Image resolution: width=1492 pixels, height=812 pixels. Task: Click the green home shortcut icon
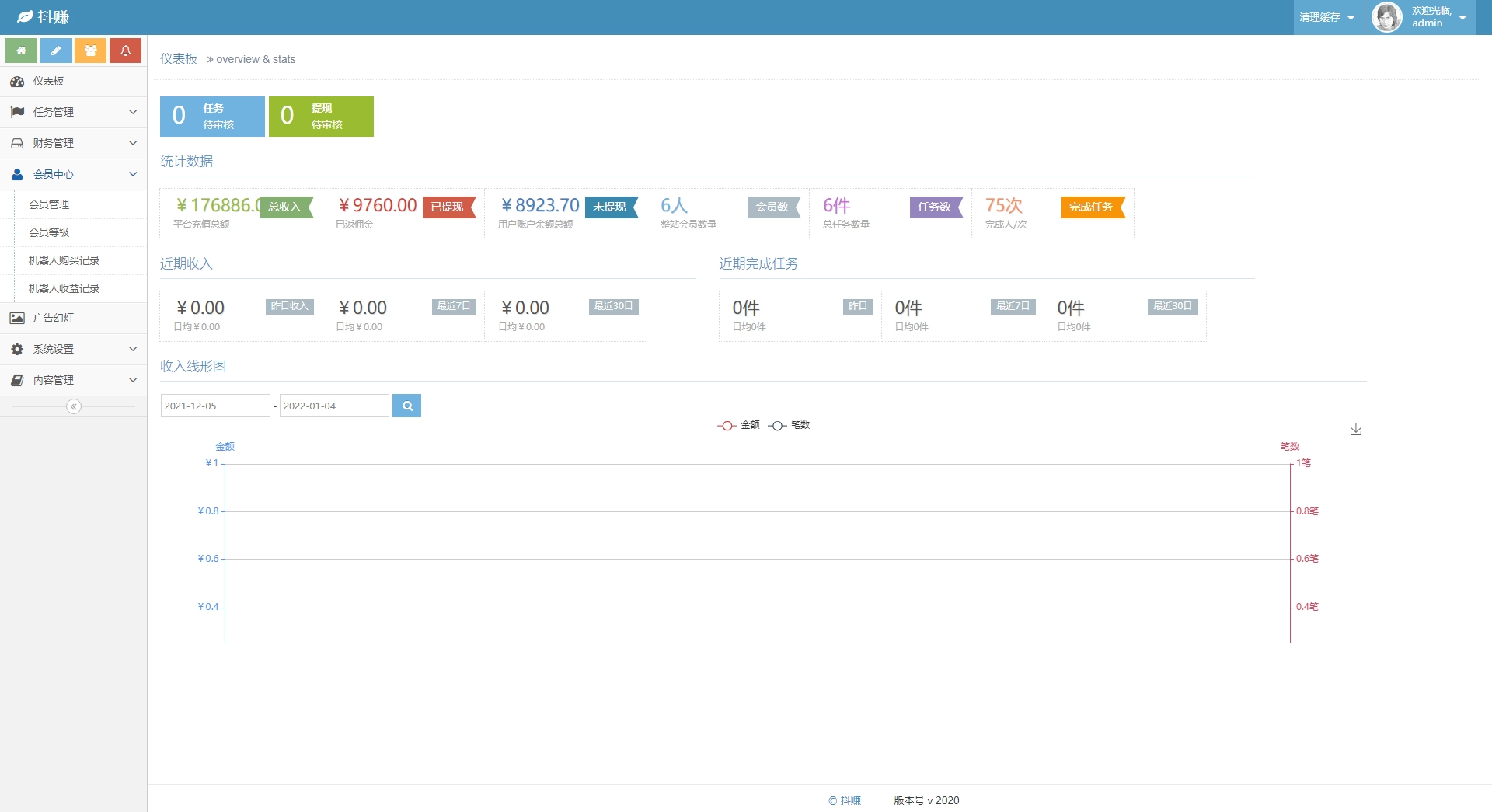pyautogui.click(x=22, y=51)
